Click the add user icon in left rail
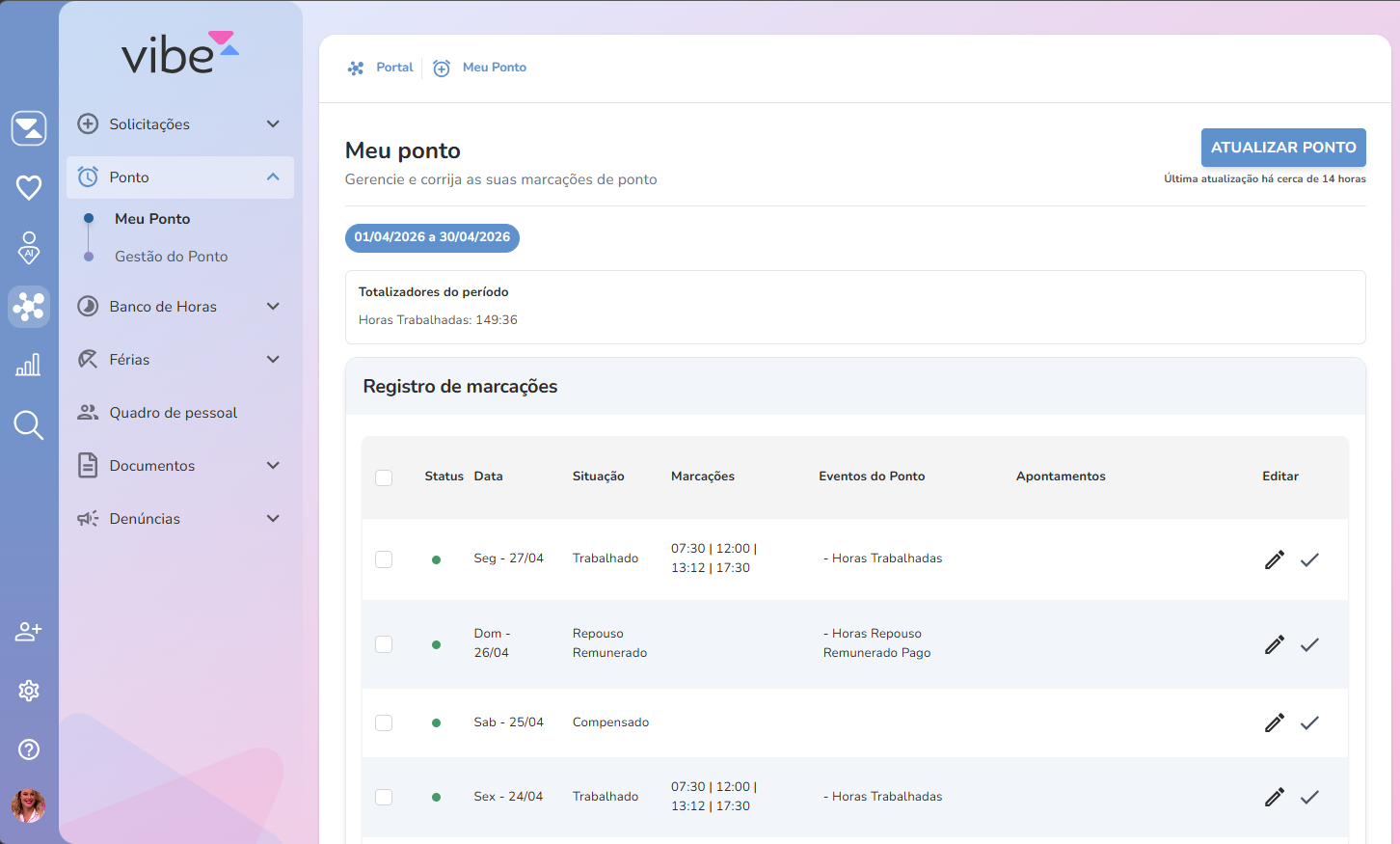Screen dimensions: 1400x844 pos(29,632)
